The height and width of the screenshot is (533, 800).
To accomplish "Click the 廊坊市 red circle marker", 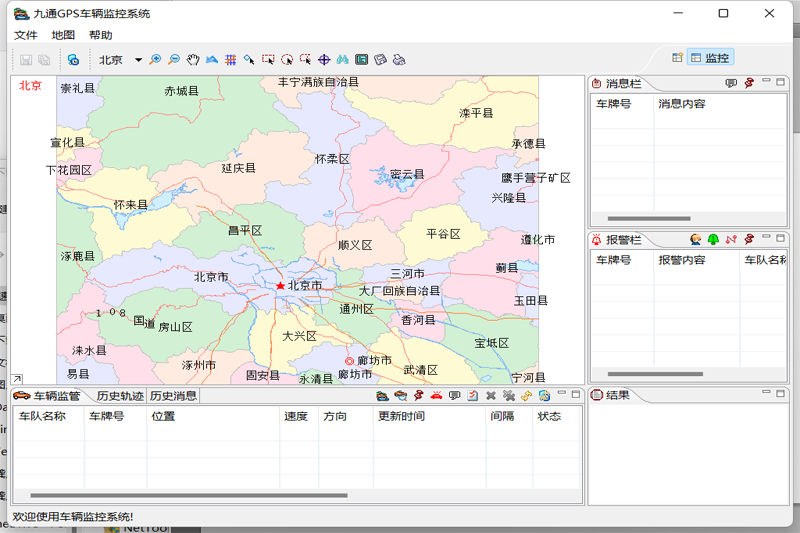I will click(x=349, y=361).
